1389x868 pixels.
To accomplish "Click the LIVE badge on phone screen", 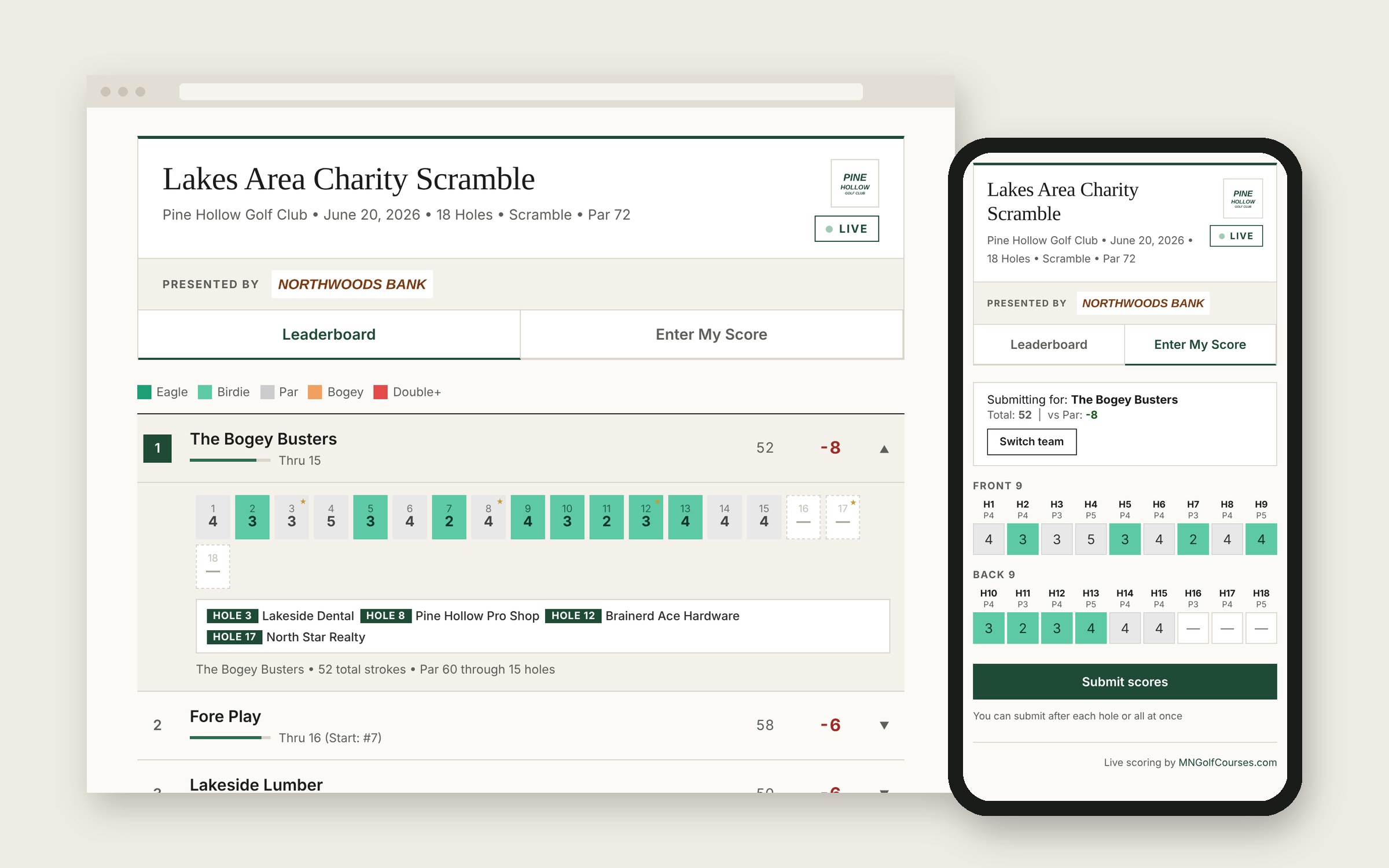I will (x=1236, y=236).
